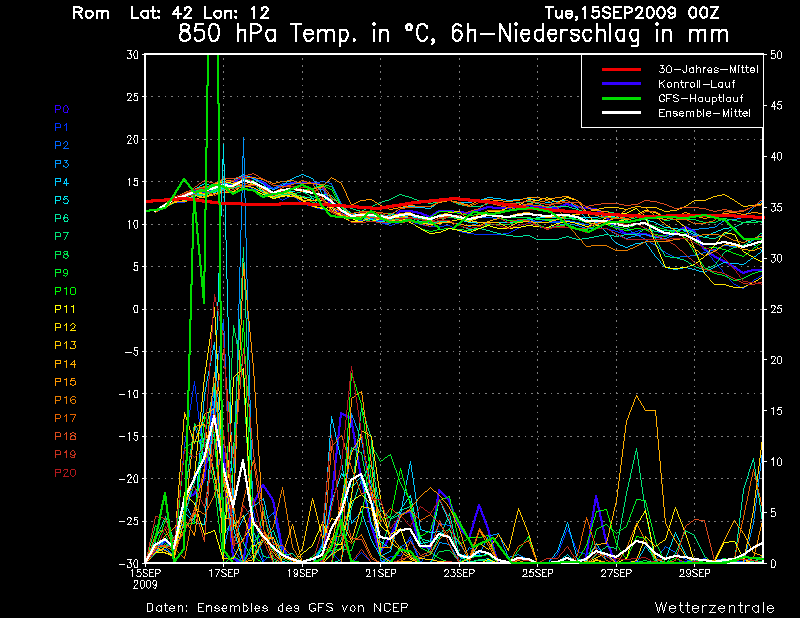Click the 29SEP date axis label
The image size is (800, 618).
pos(694,573)
